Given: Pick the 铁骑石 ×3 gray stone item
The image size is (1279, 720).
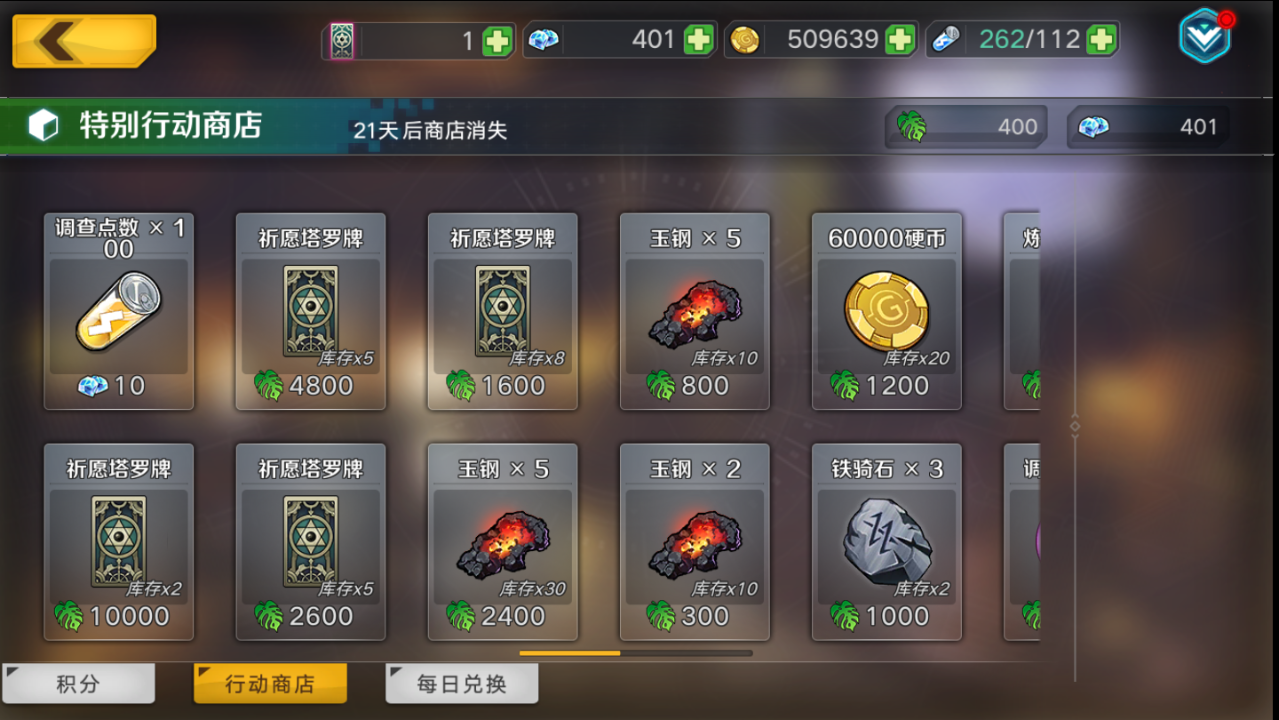Looking at the screenshot, I should 887,542.
